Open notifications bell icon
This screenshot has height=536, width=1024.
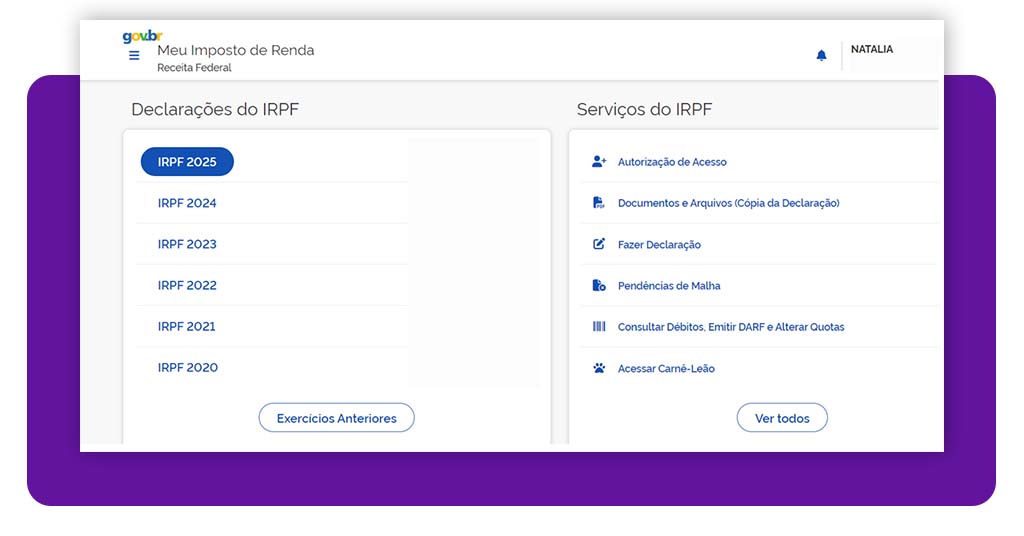(822, 55)
